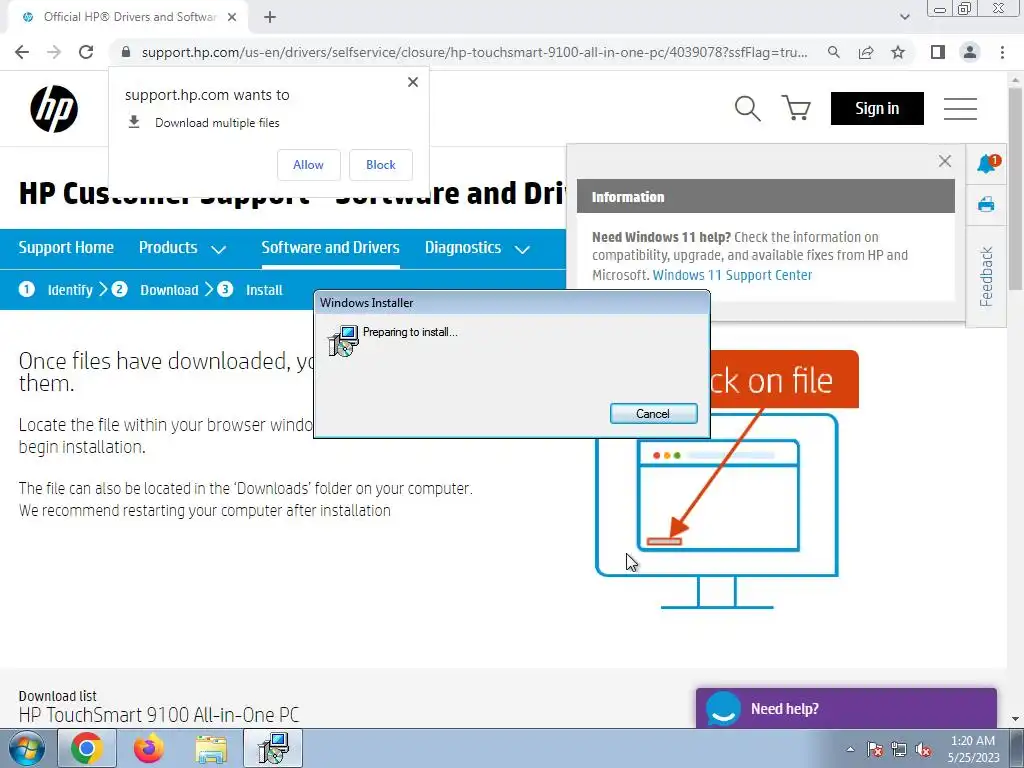Close the Information panel
The width and height of the screenshot is (1024, 768).
[944, 161]
